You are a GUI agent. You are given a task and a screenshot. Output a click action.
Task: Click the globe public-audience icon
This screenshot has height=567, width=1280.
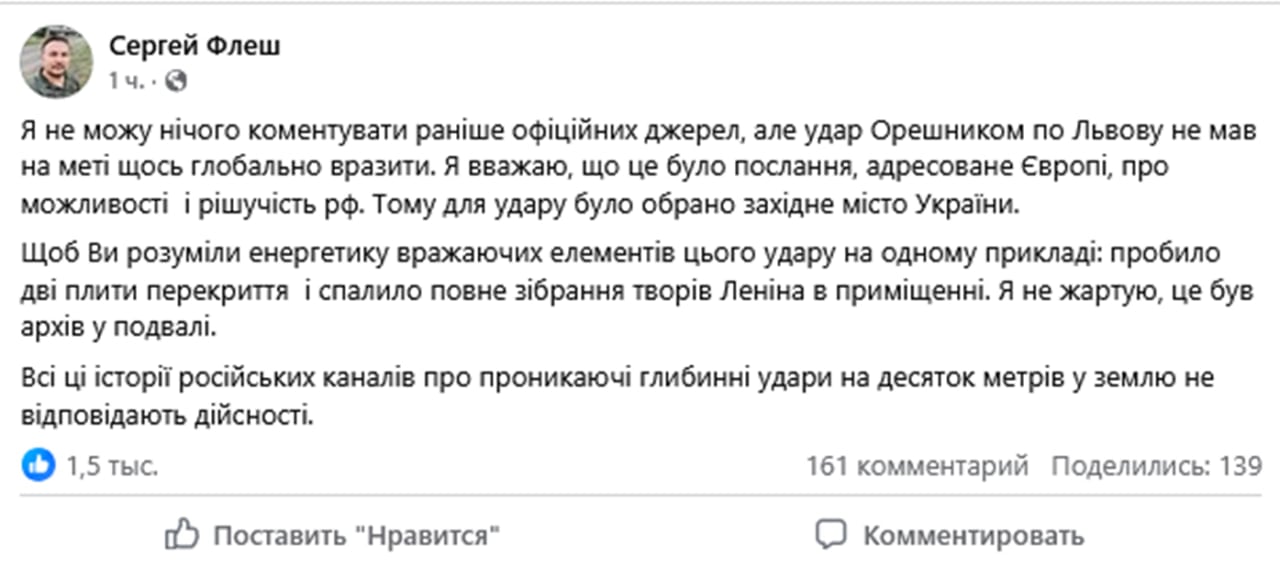pos(176,81)
